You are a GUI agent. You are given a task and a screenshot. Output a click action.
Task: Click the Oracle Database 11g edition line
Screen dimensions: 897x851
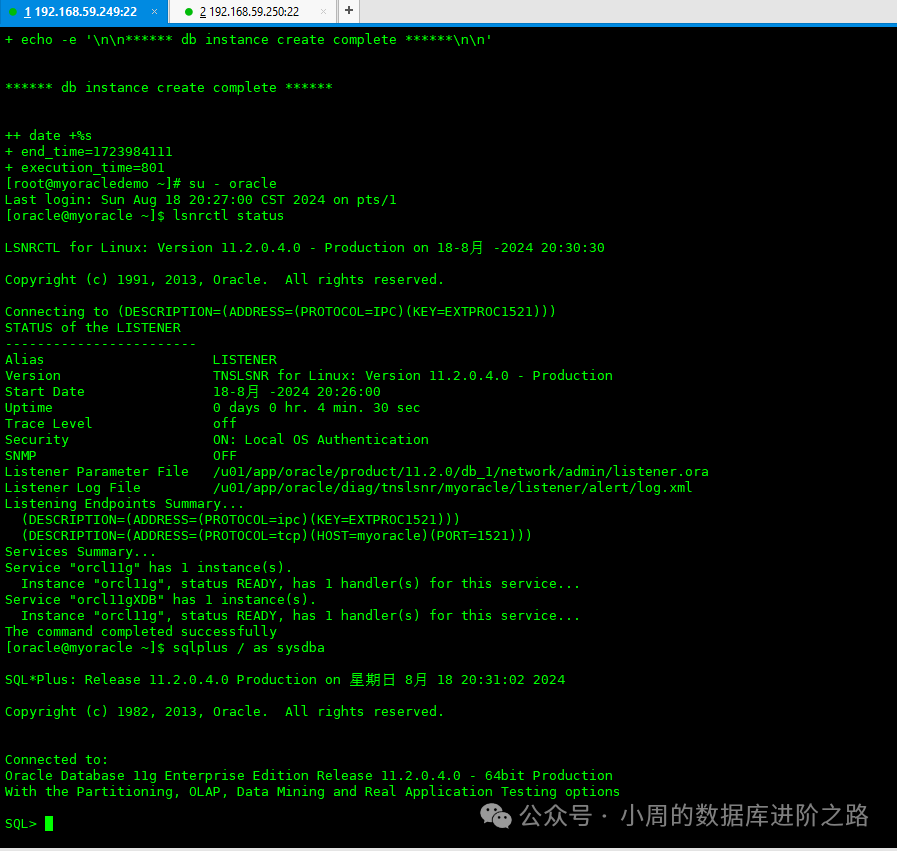pyautogui.click(x=300, y=775)
